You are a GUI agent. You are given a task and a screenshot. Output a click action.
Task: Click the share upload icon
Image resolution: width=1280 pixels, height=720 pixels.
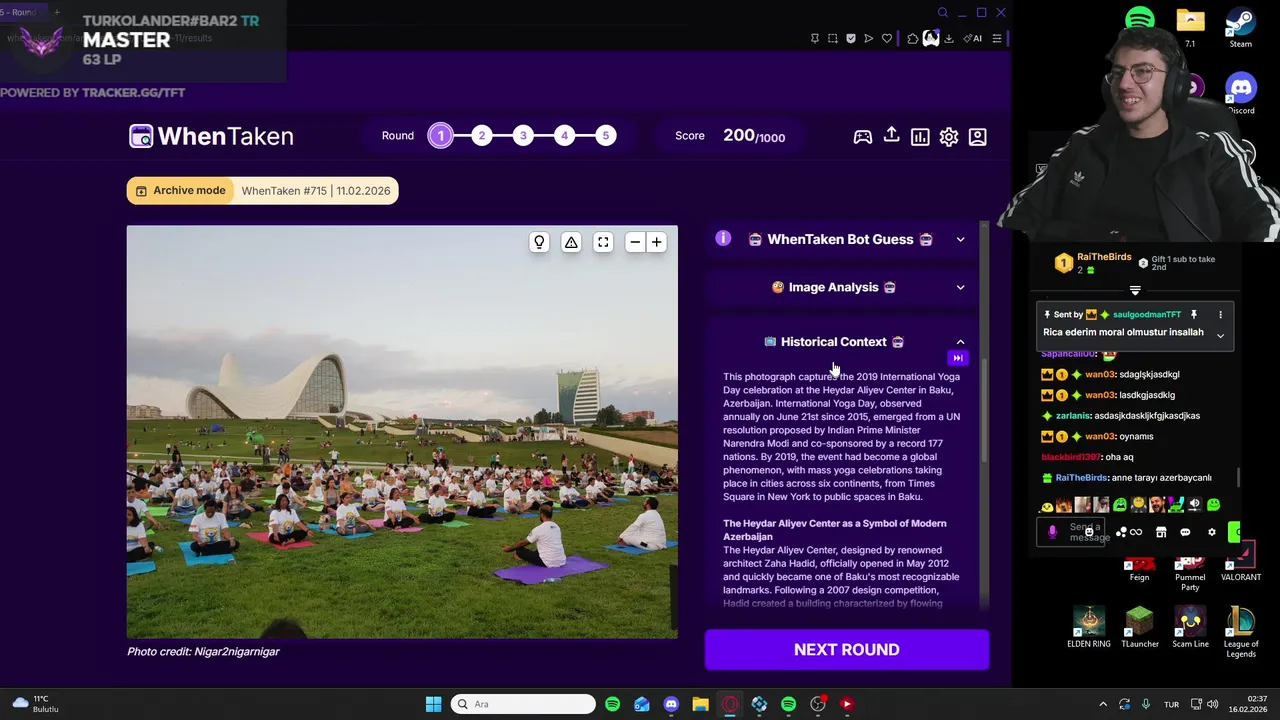891,135
